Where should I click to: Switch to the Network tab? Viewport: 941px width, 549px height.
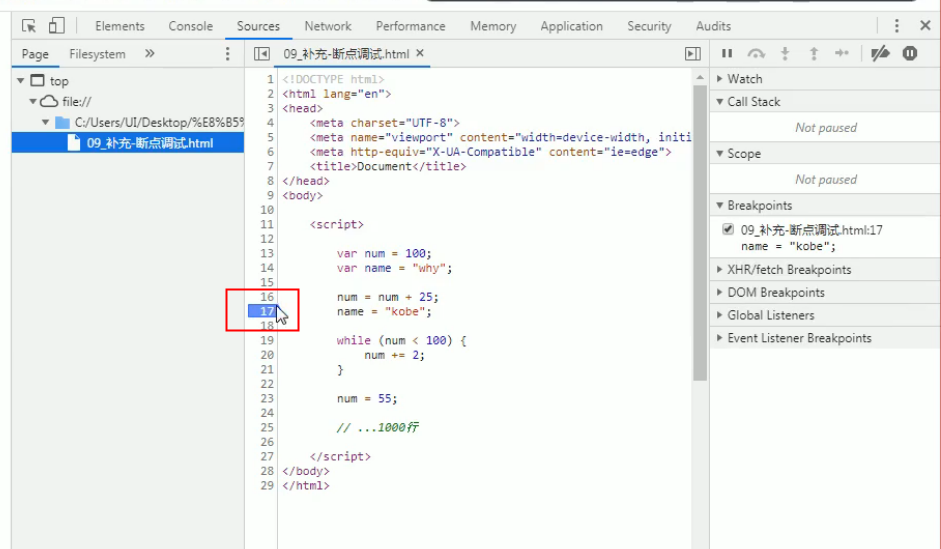click(x=328, y=26)
